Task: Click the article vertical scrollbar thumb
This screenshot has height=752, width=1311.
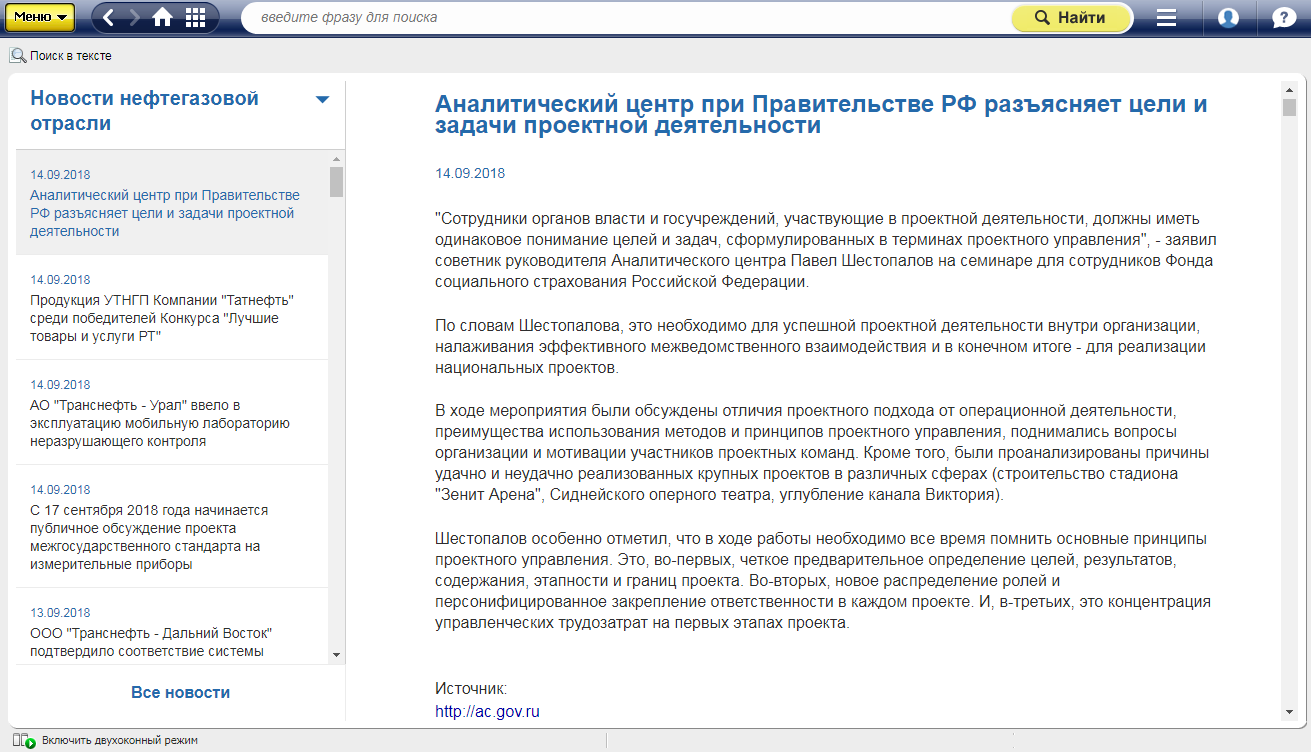Action: [x=1289, y=108]
